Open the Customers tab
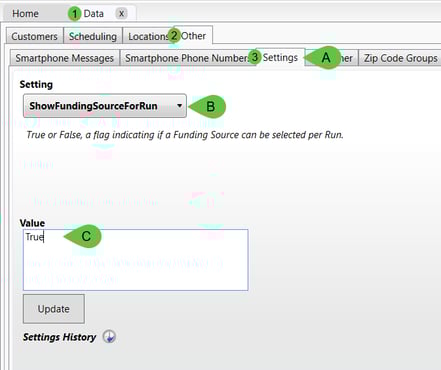The image size is (441, 370). point(34,36)
